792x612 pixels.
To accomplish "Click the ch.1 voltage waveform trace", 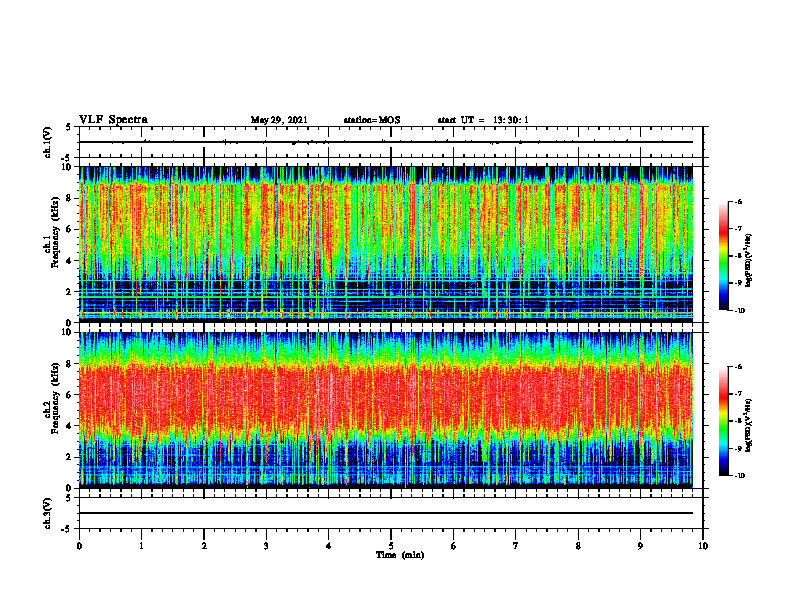I will [386, 142].
